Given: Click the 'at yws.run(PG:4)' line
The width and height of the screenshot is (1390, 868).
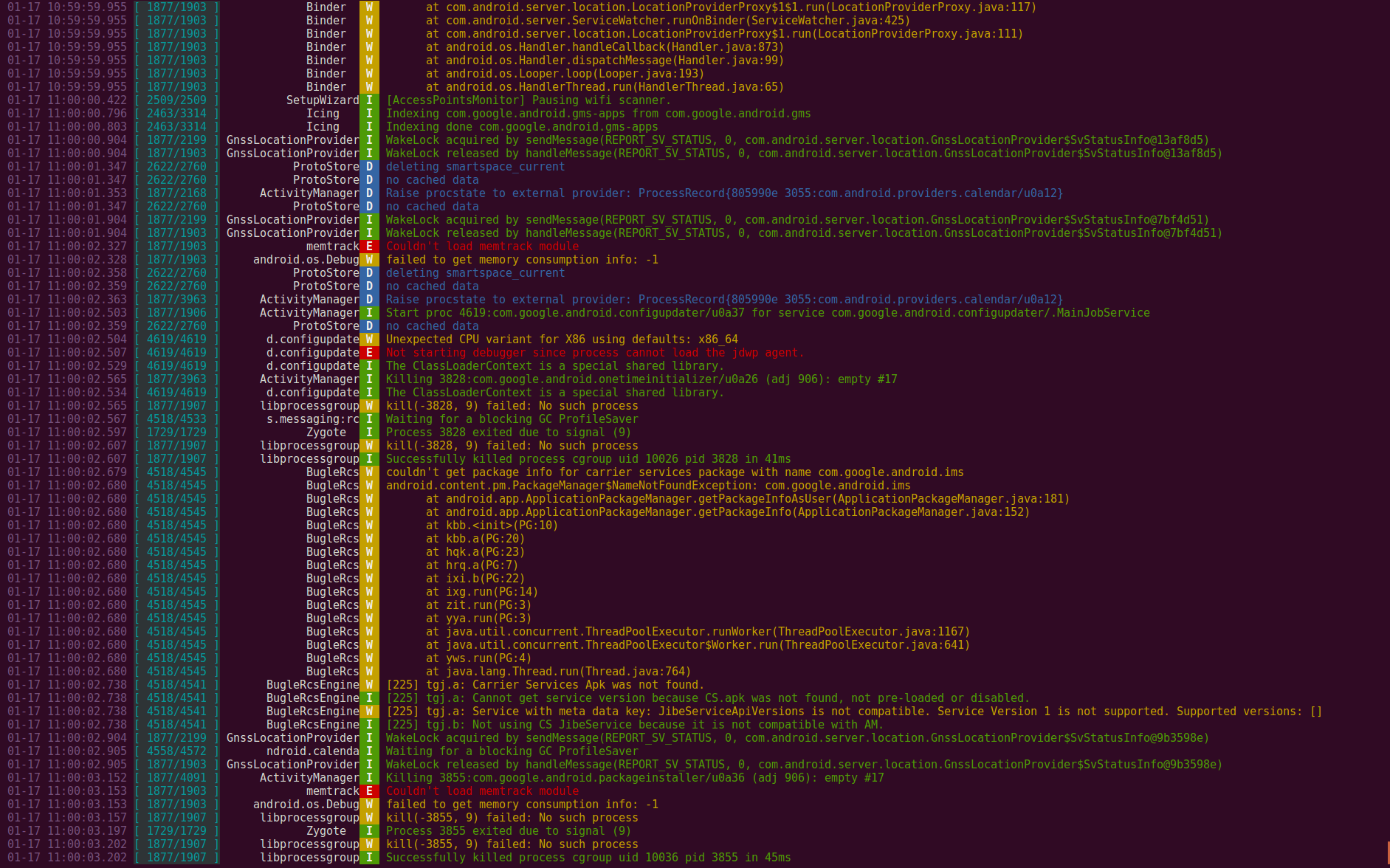Looking at the screenshot, I should tap(478, 658).
